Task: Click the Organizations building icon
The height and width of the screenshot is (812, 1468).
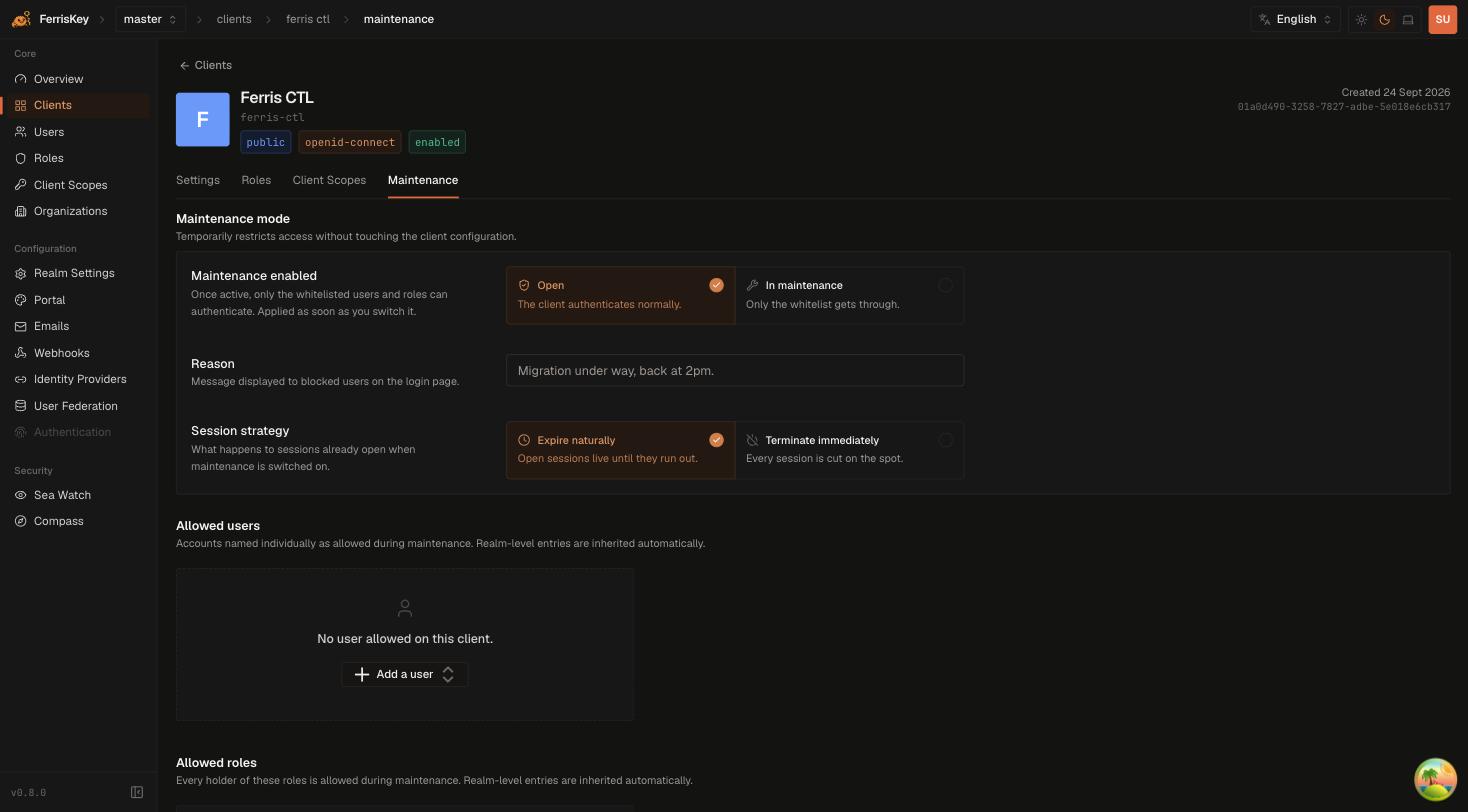Action: [x=20, y=211]
